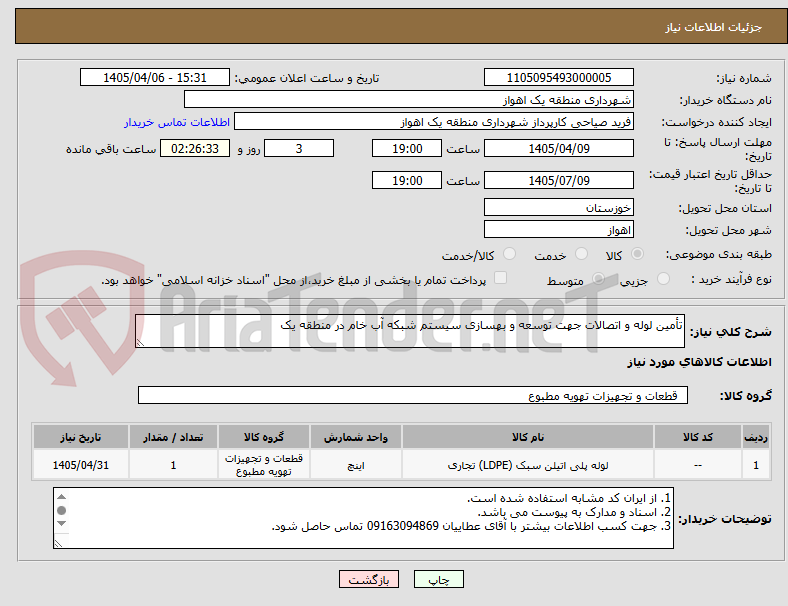Select the کالا/خدمت category radio button

tap(509, 254)
